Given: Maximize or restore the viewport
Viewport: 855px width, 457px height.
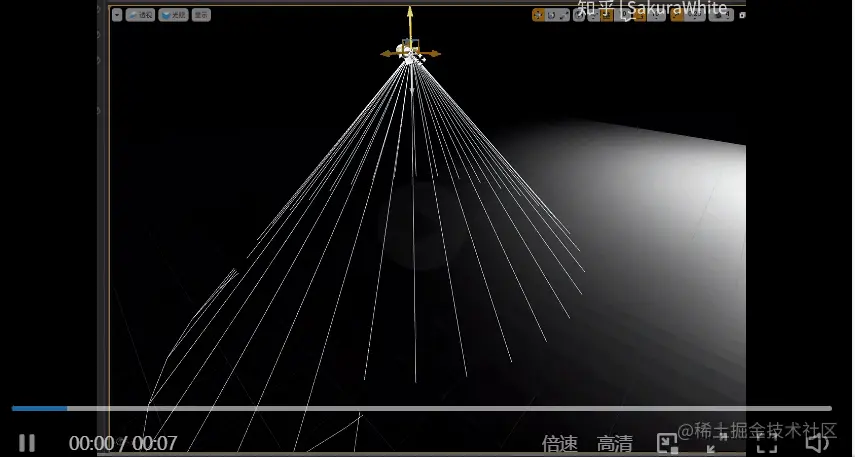Looking at the screenshot, I should 742,15.
